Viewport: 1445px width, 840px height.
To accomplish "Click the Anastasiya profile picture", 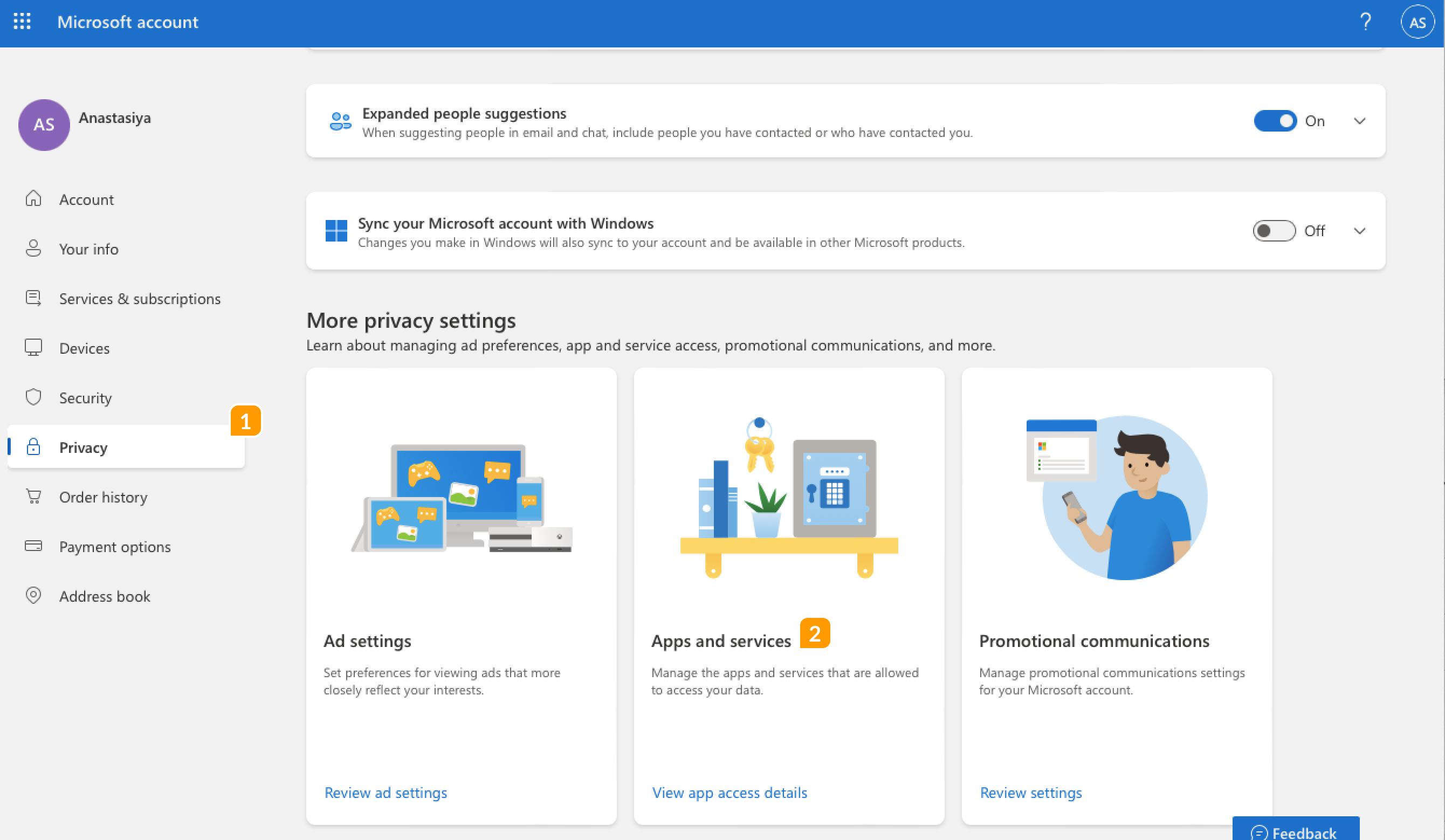I will point(44,125).
